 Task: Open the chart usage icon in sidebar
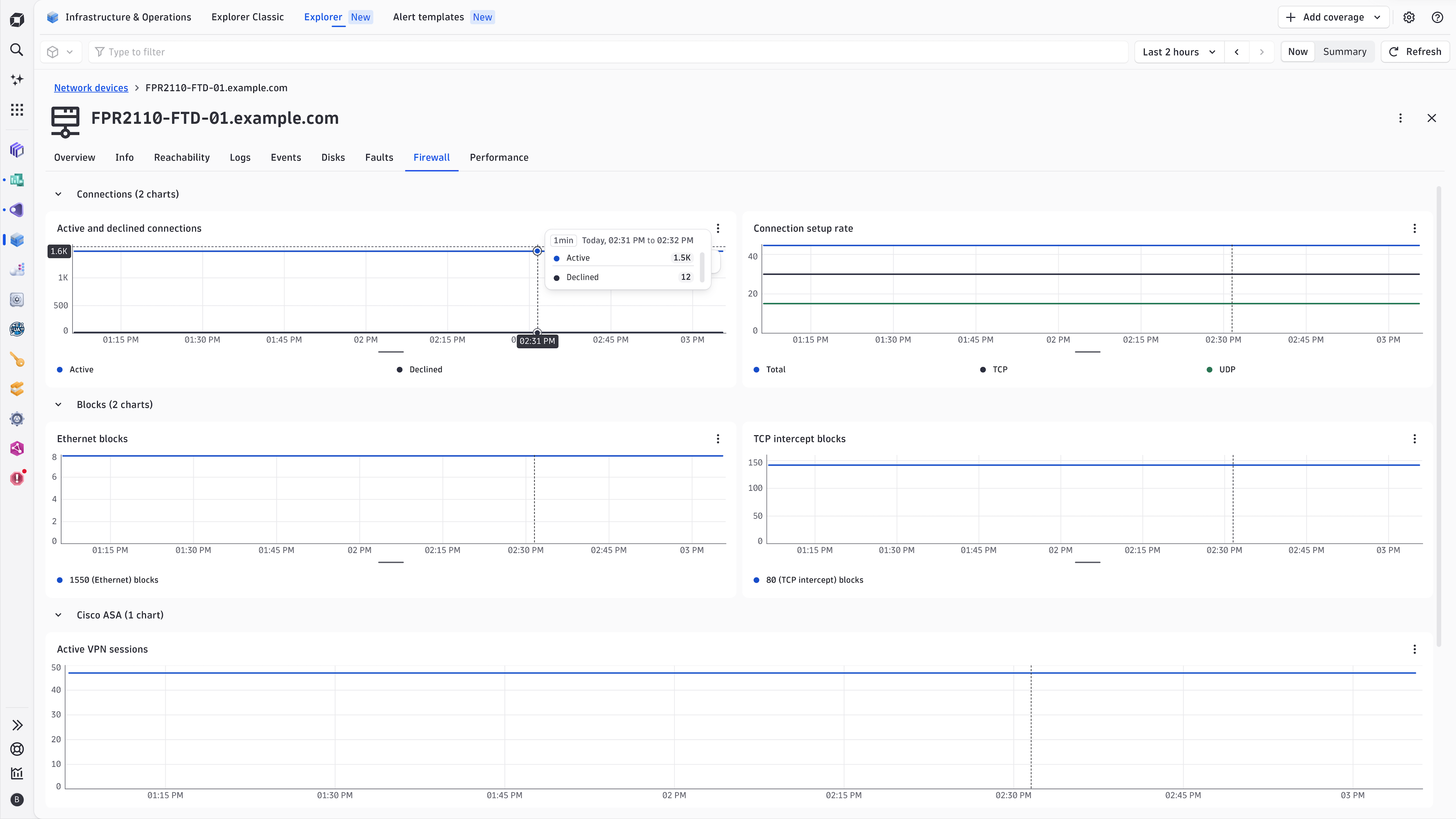(x=17, y=773)
